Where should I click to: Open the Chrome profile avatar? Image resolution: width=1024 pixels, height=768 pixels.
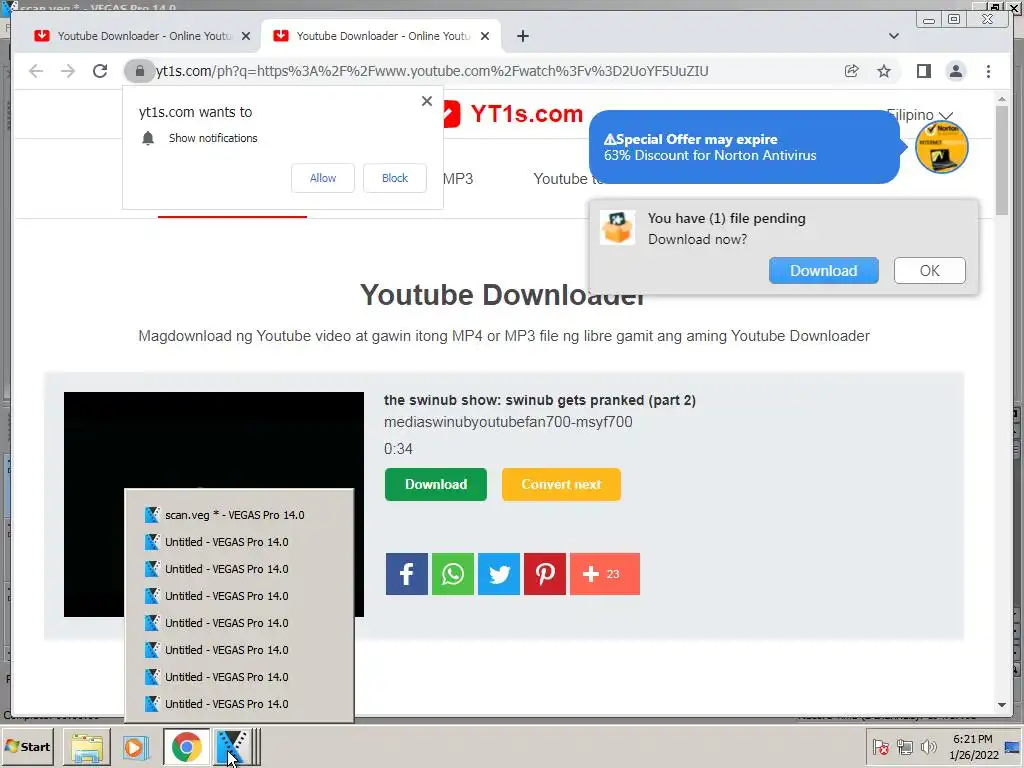955,71
